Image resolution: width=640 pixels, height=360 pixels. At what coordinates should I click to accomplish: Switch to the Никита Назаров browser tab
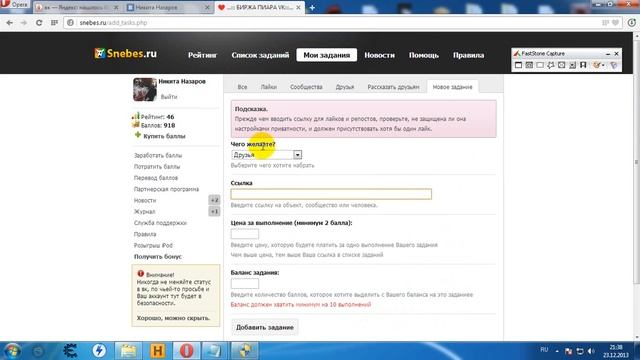point(169,7)
